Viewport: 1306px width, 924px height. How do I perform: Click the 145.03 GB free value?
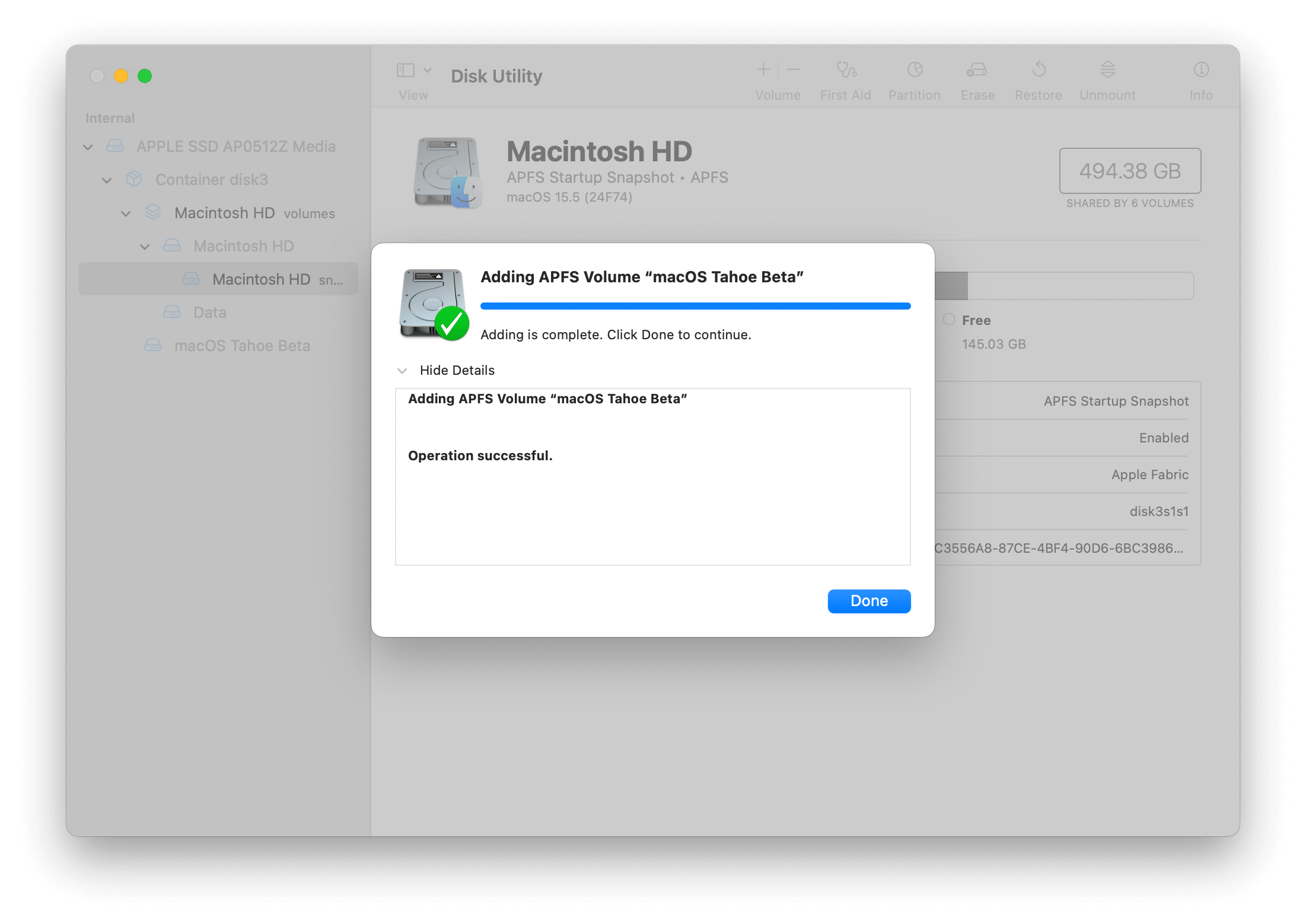click(993, 344)
